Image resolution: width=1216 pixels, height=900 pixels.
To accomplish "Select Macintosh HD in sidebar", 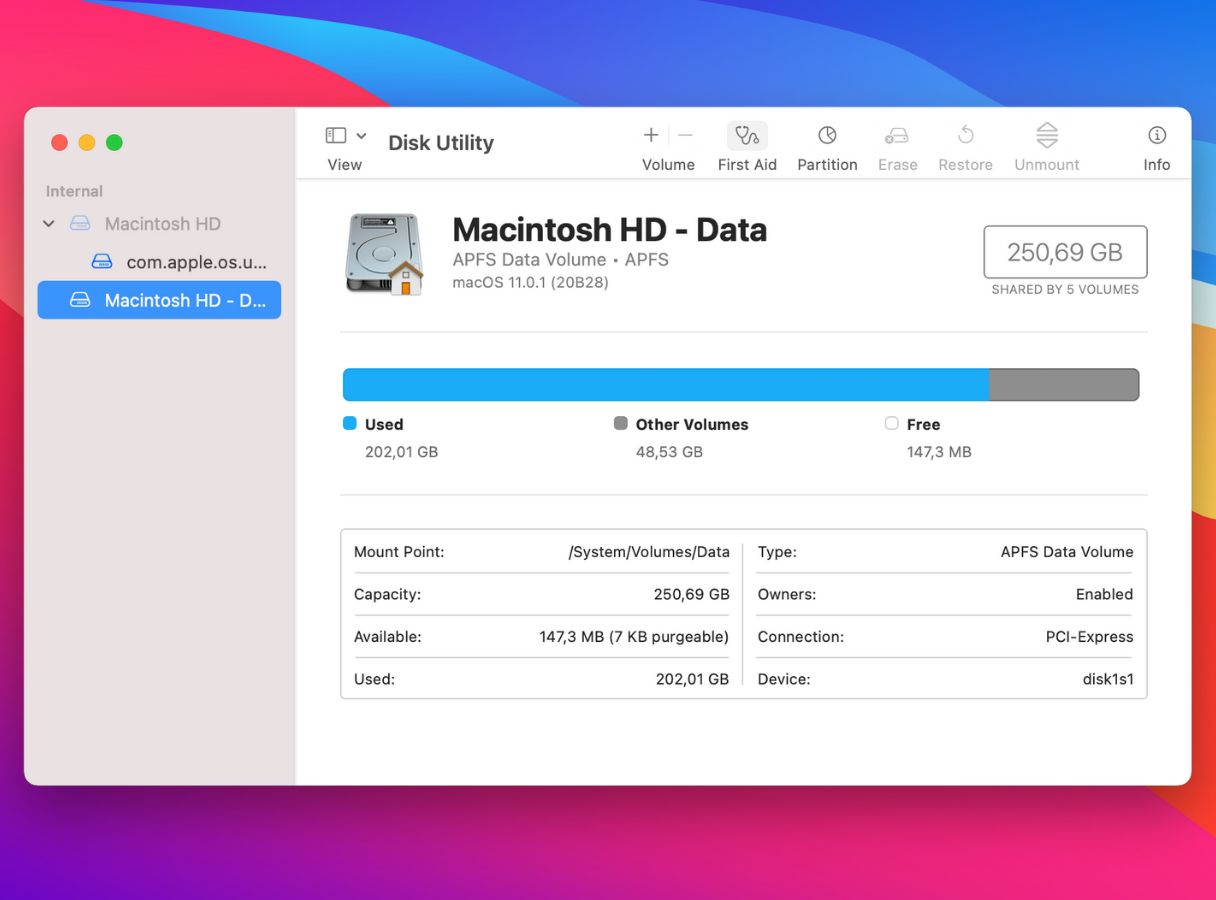I will (x=162, y=224).
